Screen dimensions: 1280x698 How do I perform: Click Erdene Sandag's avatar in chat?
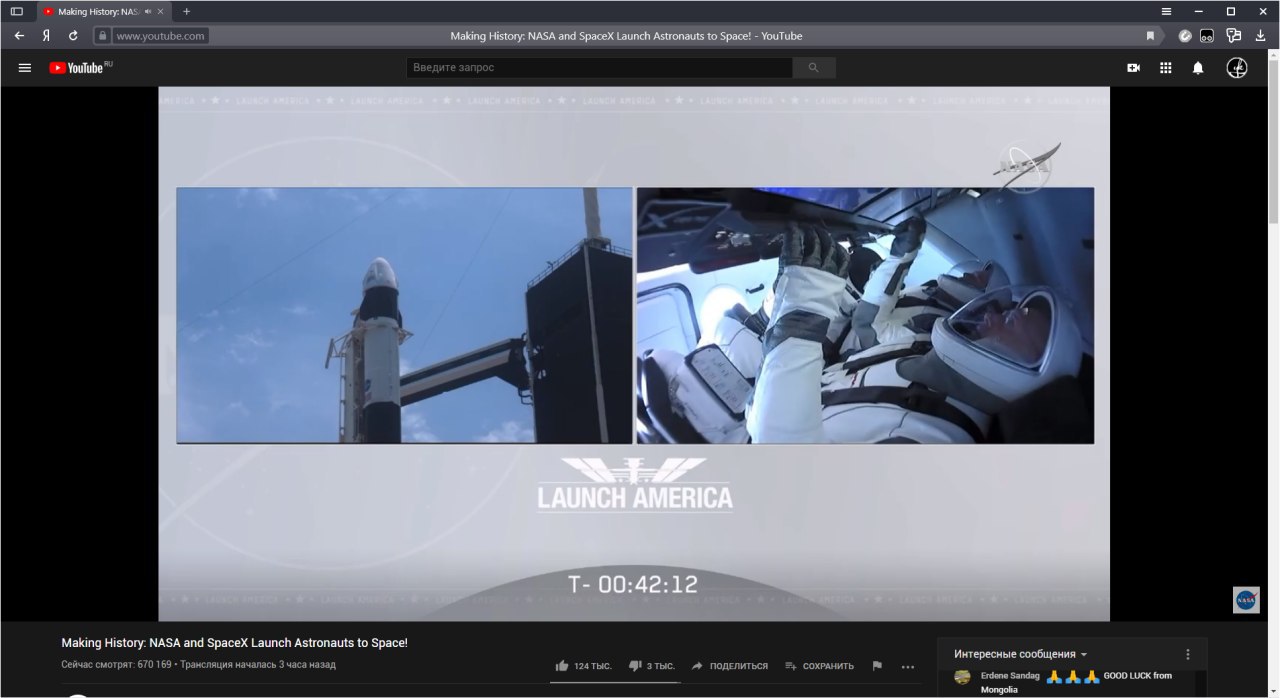tap(963, 677)
